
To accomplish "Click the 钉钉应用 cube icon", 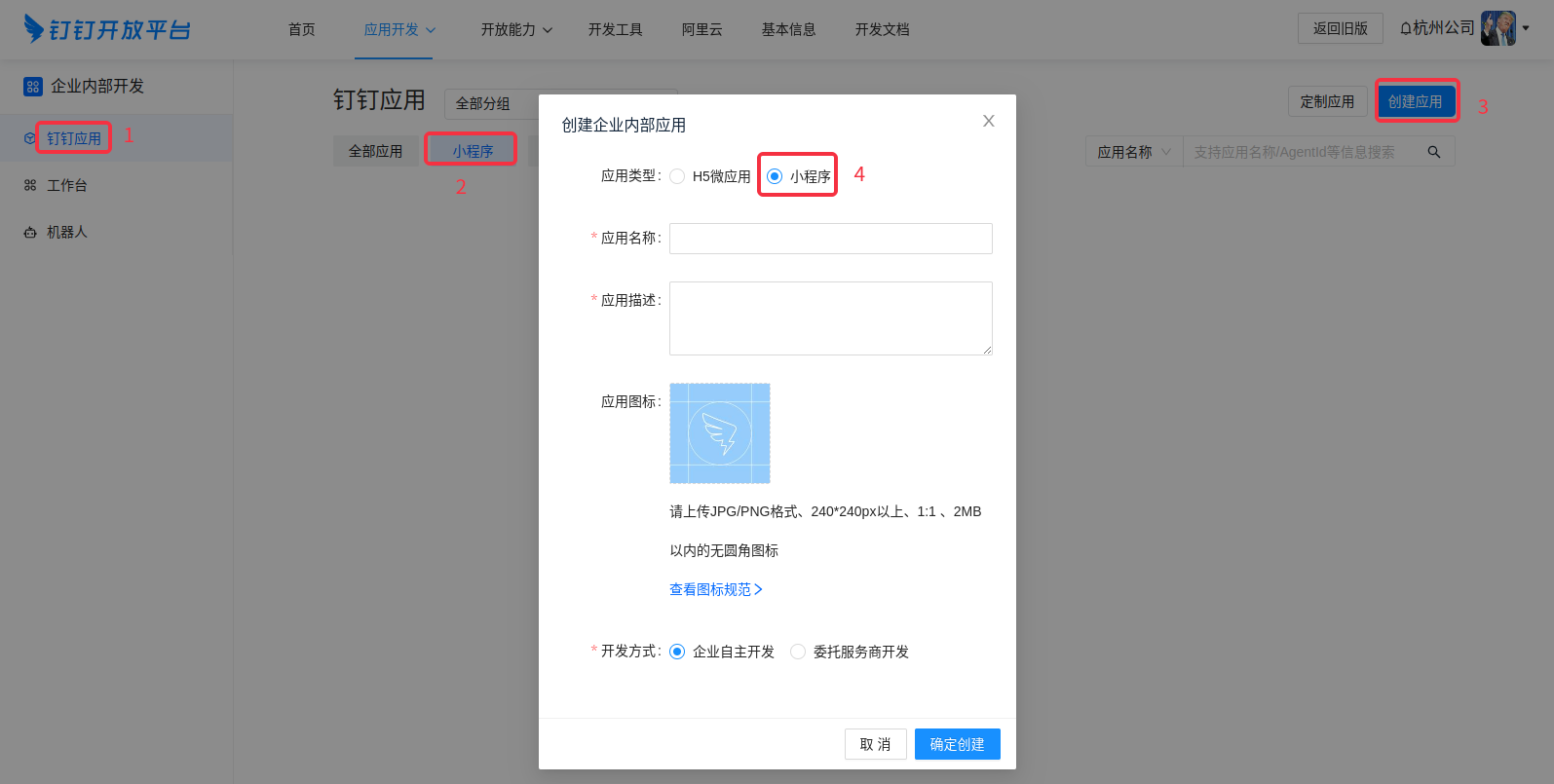I will (x=29, y=138).
